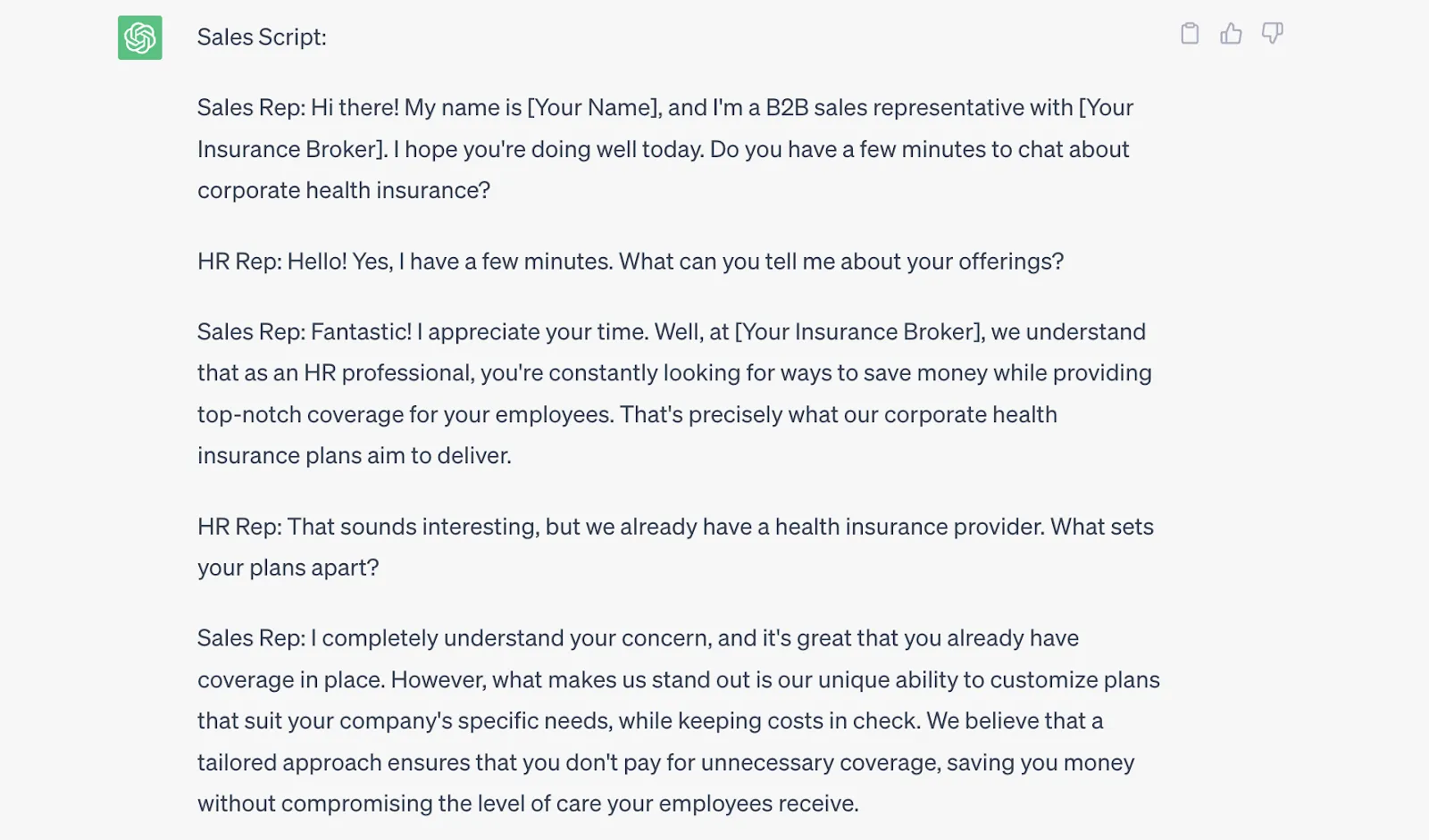Give the response a thumbs up

(1231, 34)
